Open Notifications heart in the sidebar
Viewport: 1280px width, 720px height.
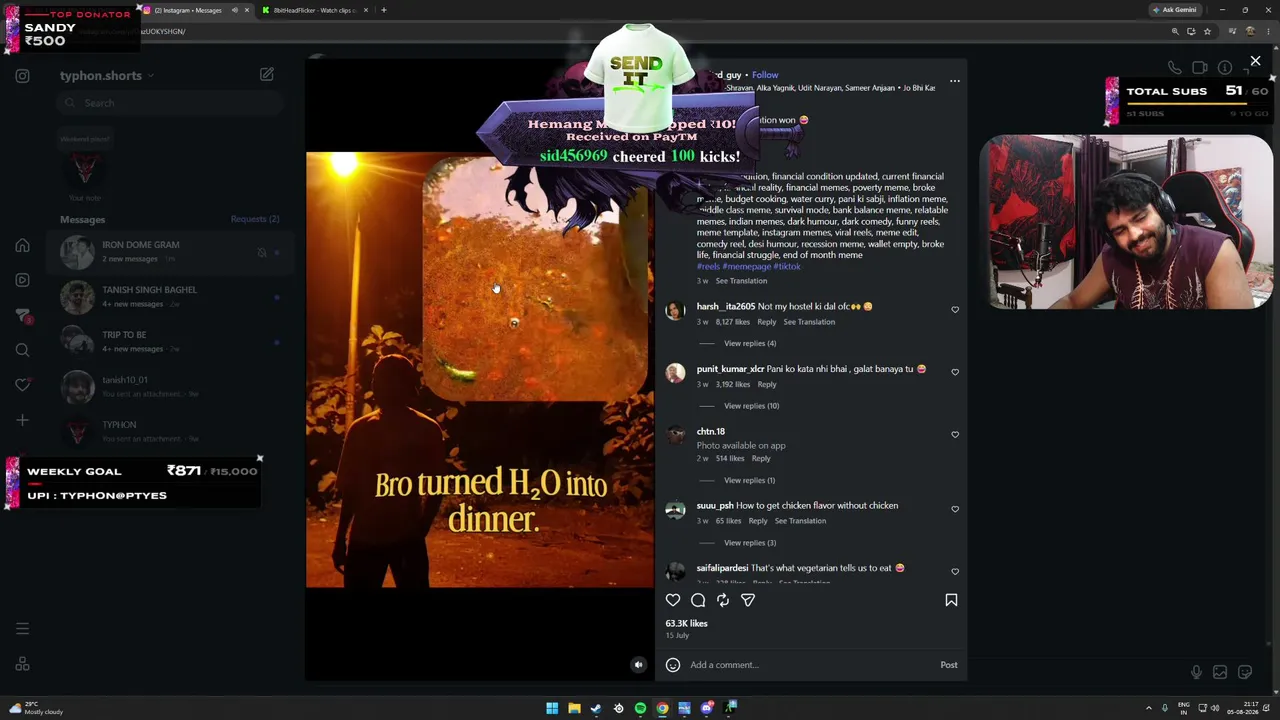coord(22,385)
